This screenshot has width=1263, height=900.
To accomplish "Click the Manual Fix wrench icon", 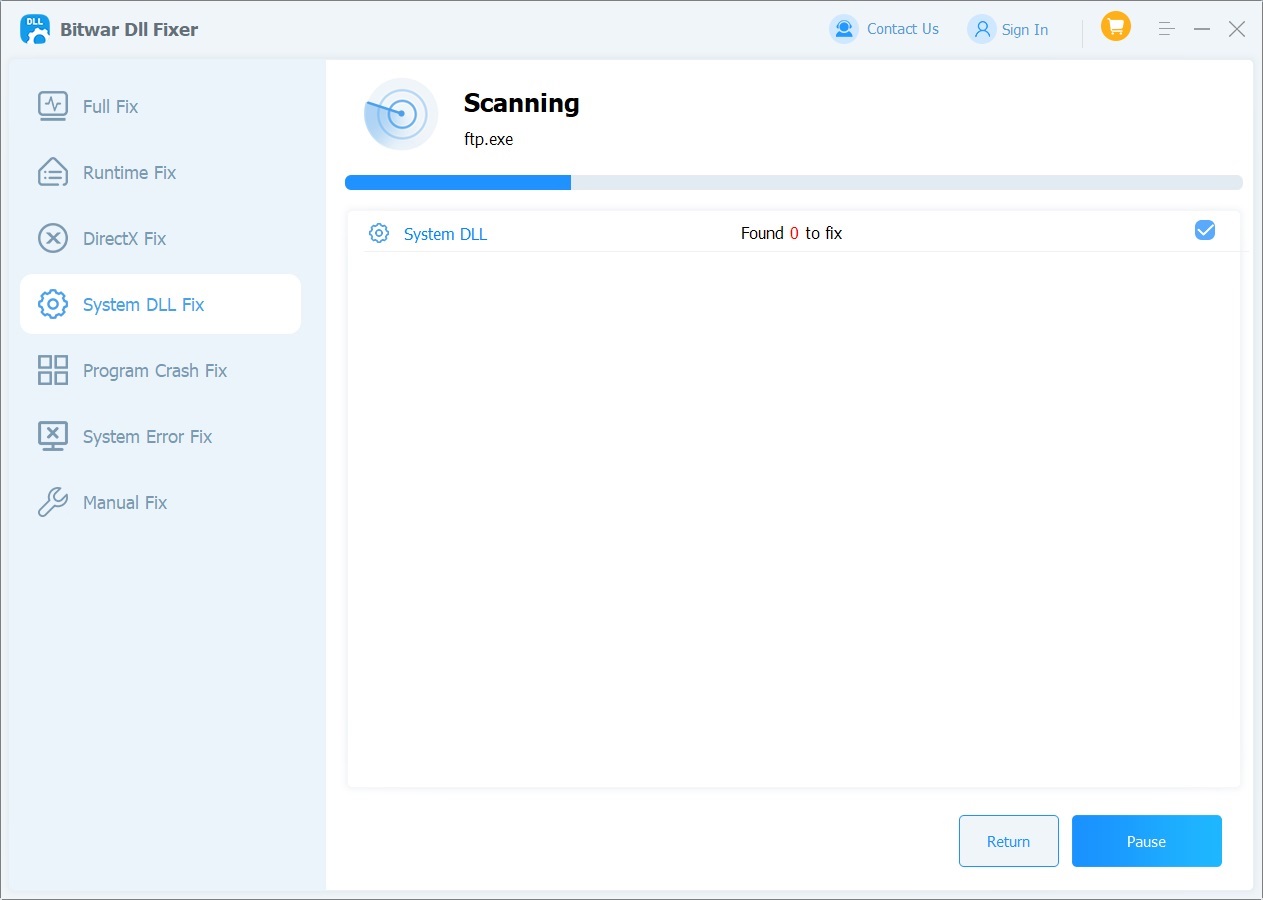I will coord(52,502).
